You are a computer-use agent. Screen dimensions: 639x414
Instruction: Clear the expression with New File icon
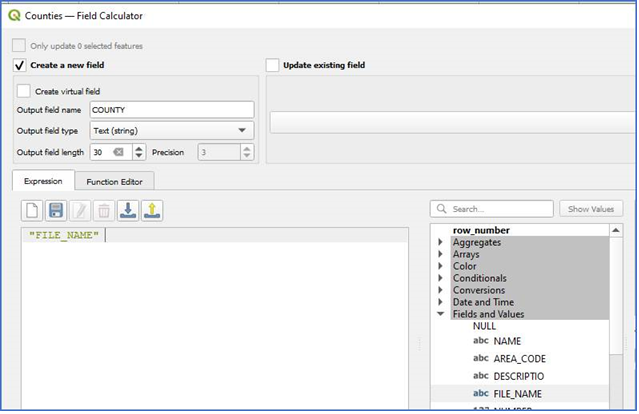32,211
